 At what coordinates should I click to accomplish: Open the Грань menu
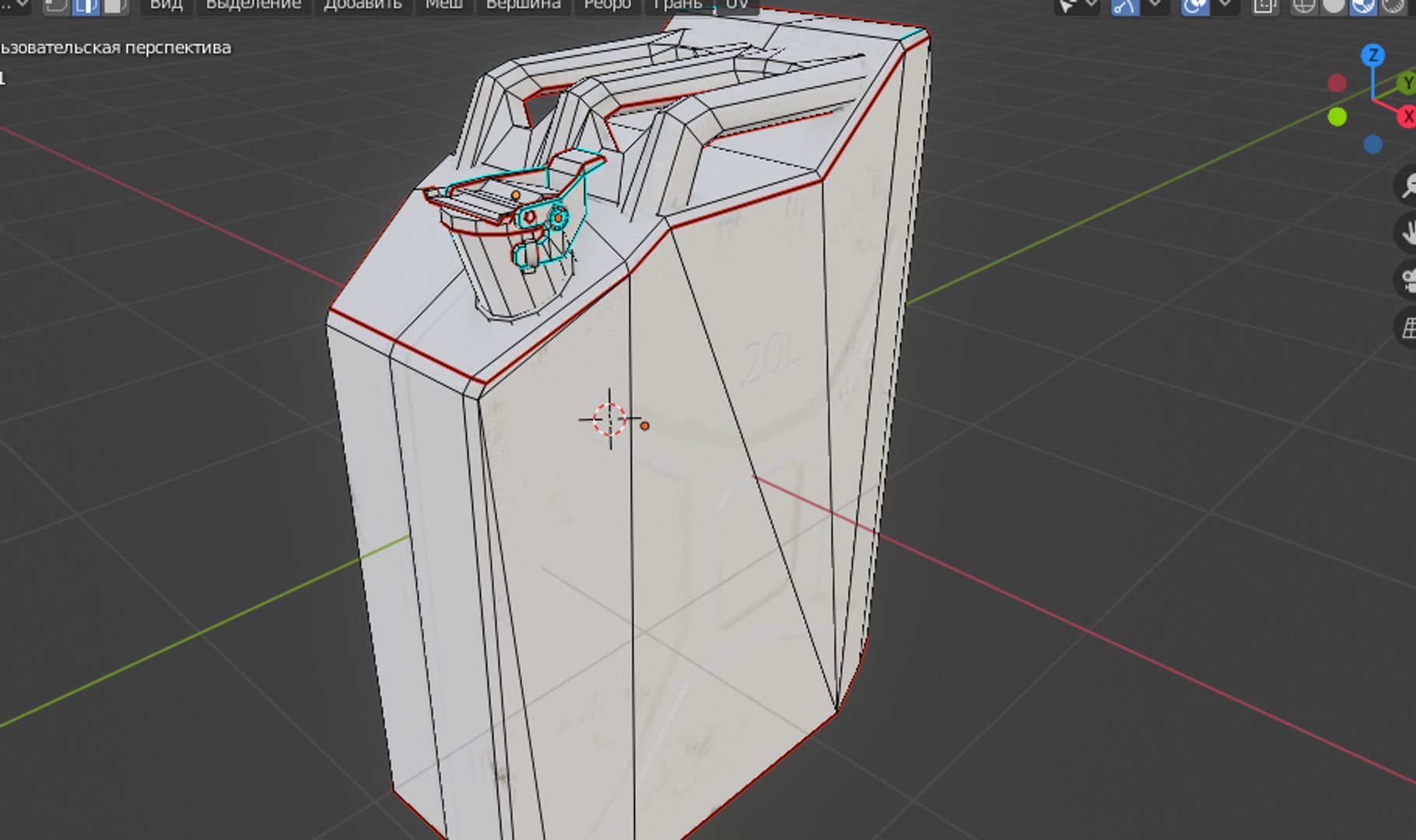click(x=678, y=5)
